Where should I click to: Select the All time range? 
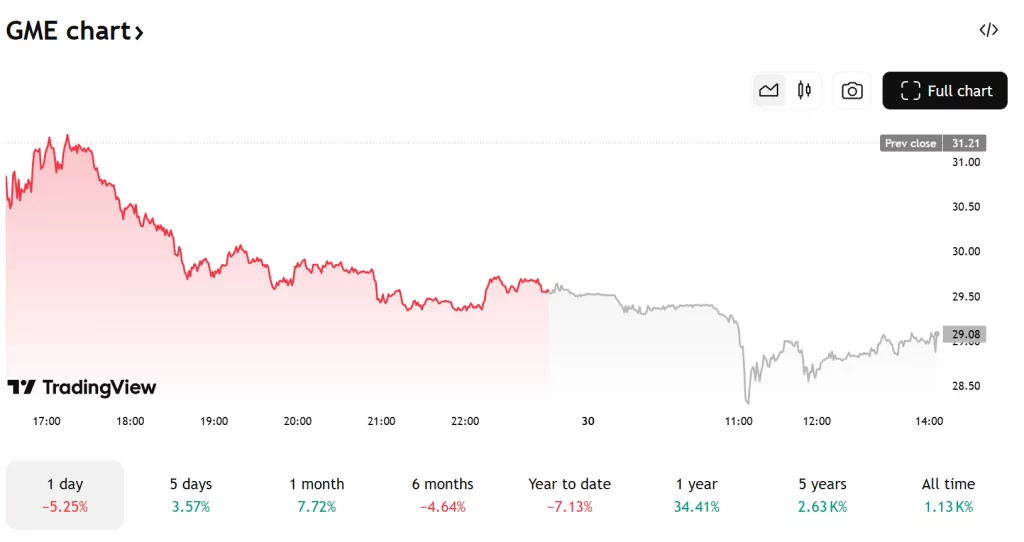coord(947,495)
